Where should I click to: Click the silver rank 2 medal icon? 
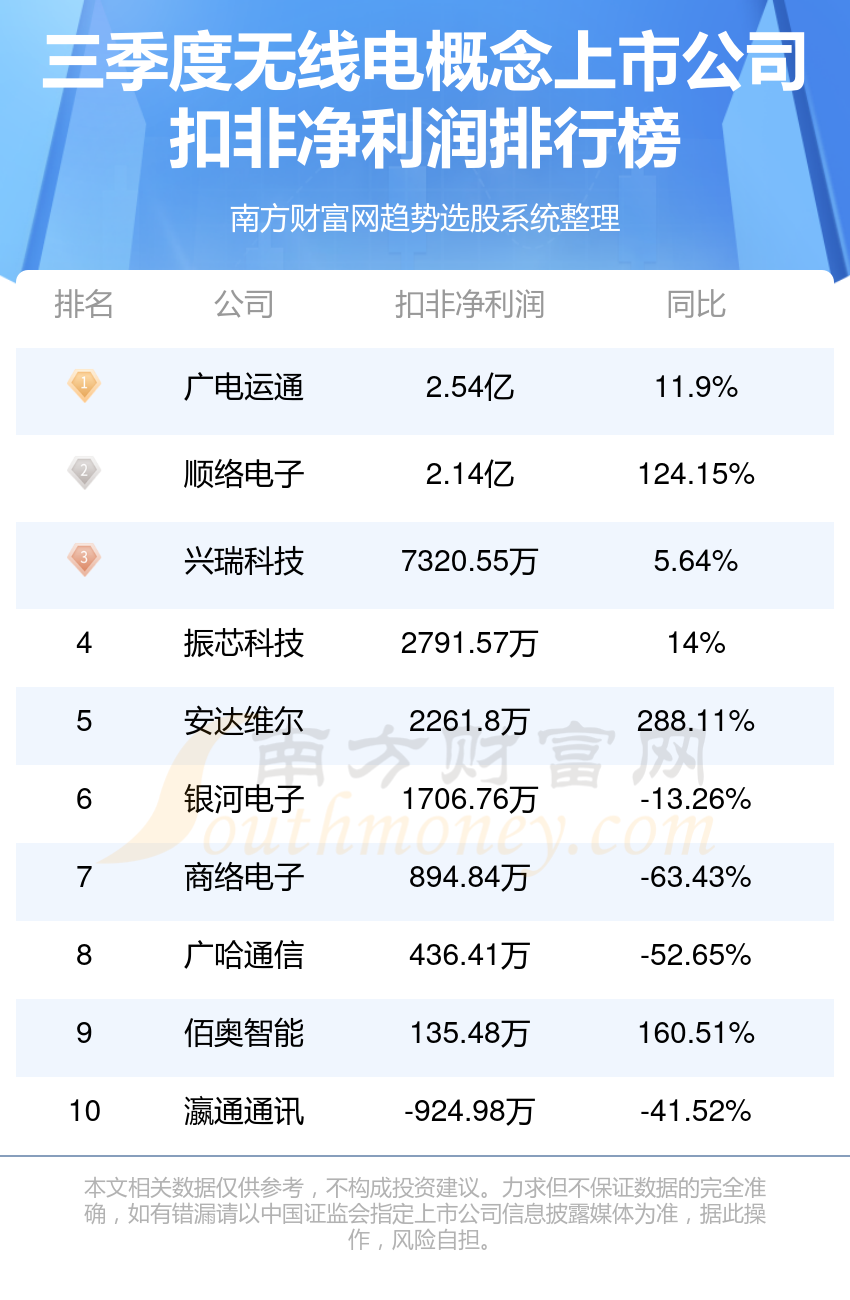tap(84, 472)
